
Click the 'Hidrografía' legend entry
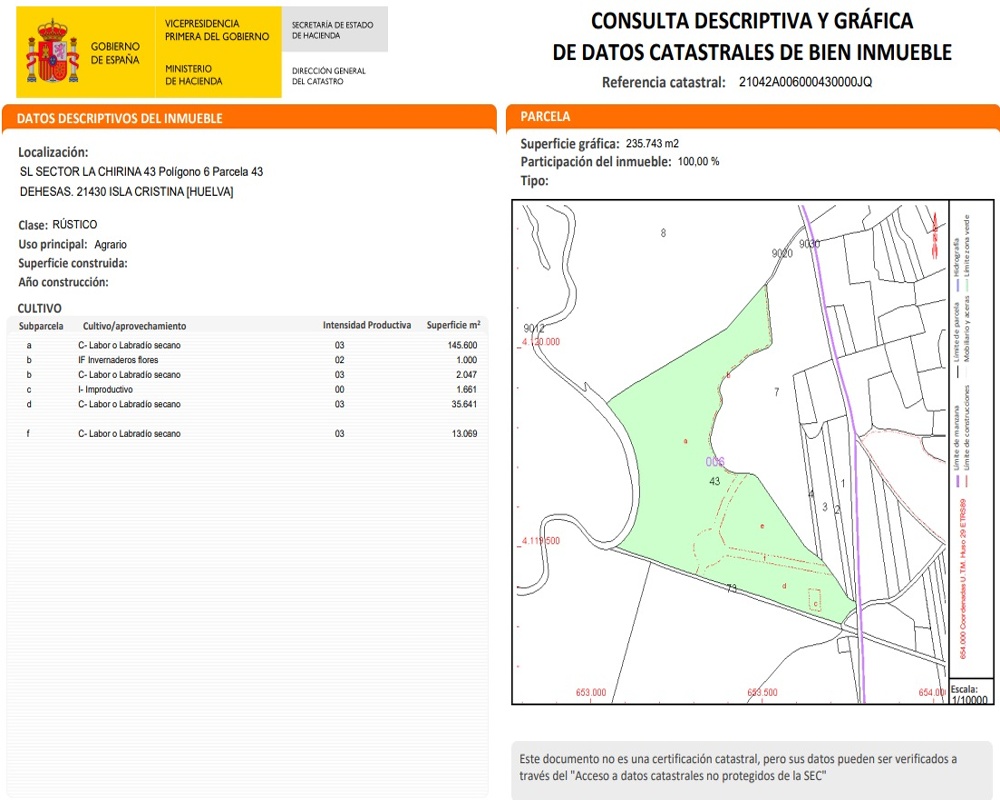pos(956,258)
